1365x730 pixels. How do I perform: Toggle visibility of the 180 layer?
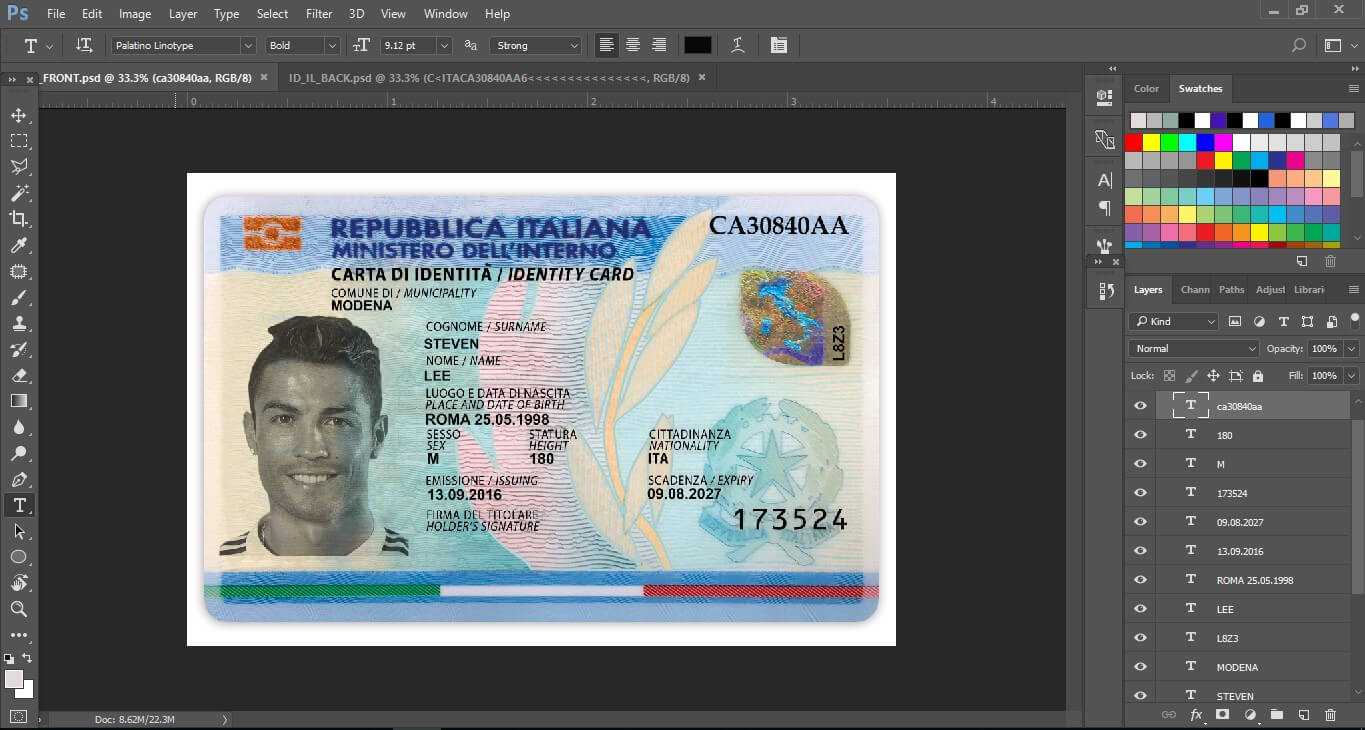coord(1140,435)
